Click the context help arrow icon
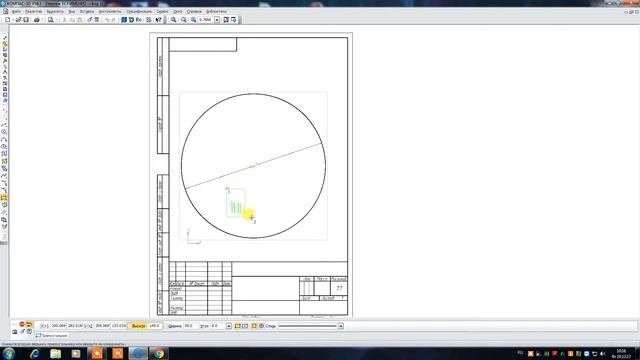The image size is (640, 360). click(159, 20)
